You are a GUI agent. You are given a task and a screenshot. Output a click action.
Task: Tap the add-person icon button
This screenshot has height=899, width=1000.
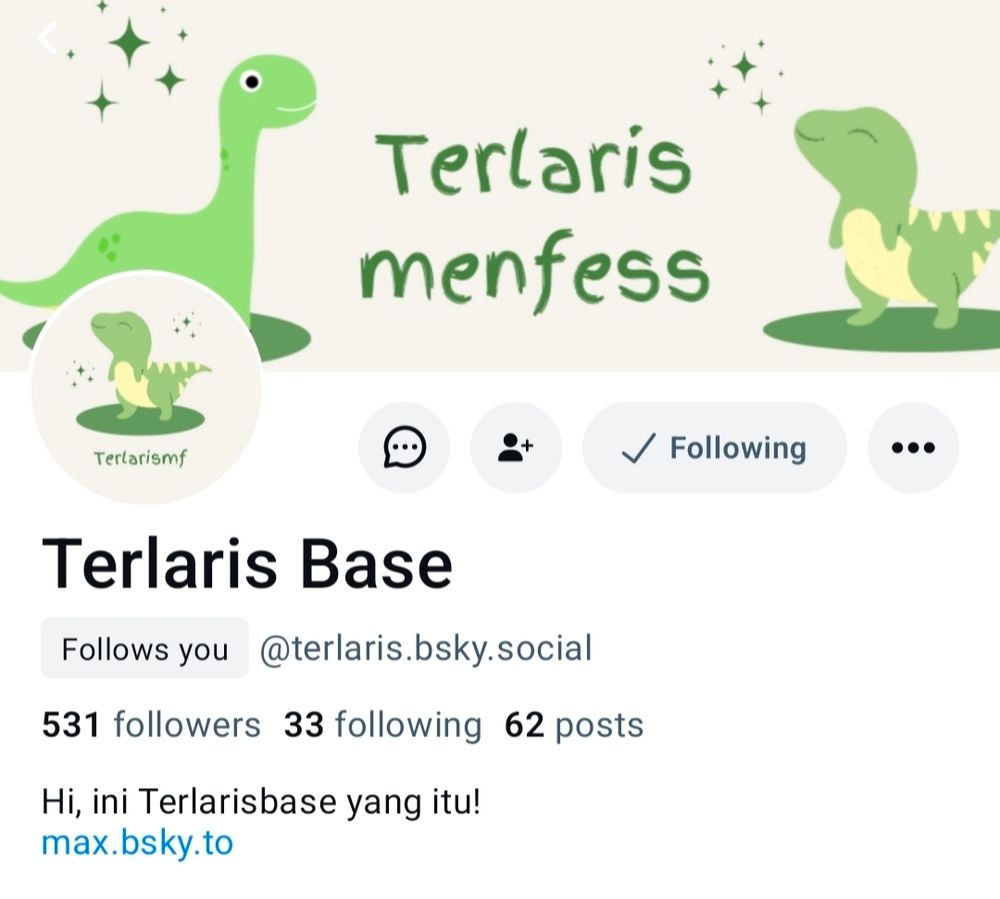(x=516, y=448)
